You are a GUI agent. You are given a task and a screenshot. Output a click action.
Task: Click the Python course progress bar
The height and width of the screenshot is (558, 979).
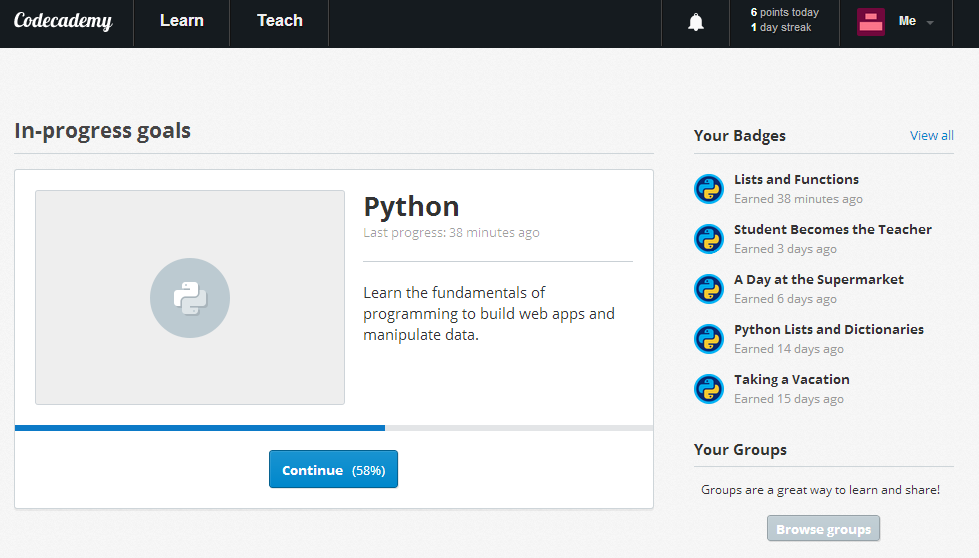point(334,427)
